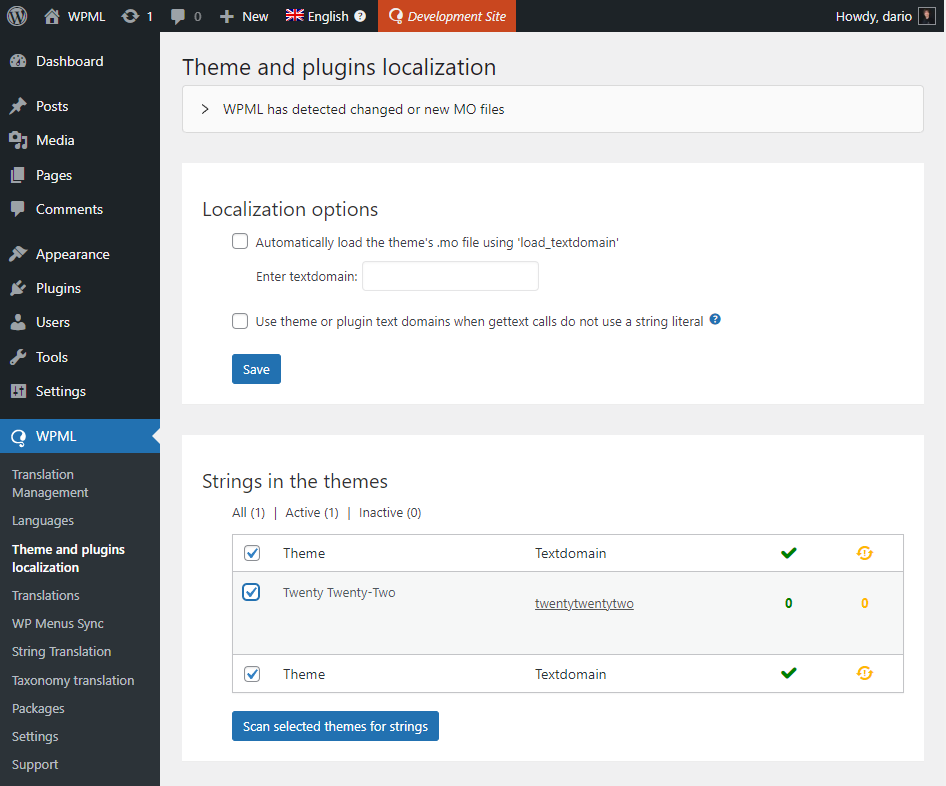This screenshot has height=786, width=946.
Task: Open the English language switcher dropdown
Action: [x=317, y=16]
